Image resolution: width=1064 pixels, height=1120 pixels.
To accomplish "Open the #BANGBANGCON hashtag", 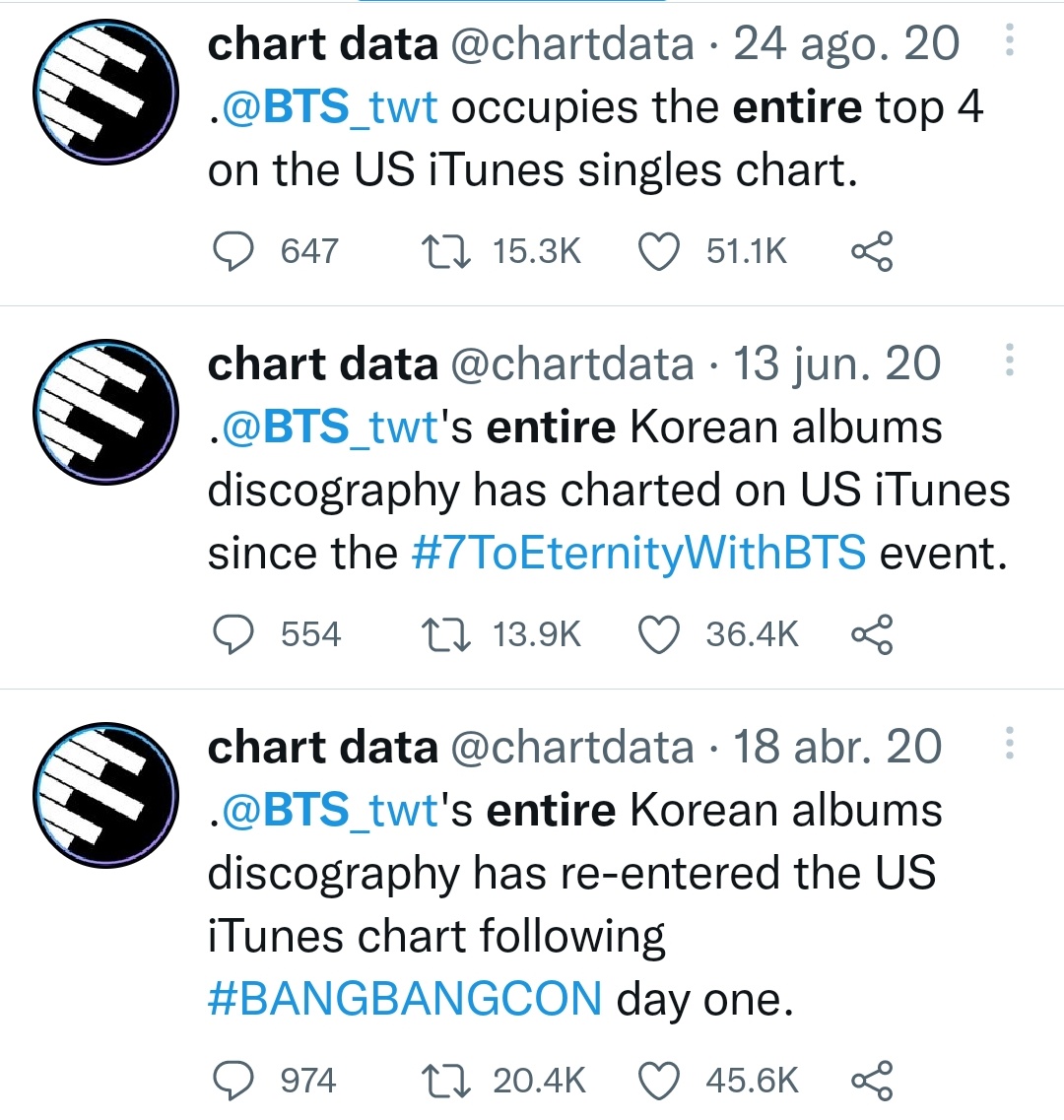I will click(405, 999).
